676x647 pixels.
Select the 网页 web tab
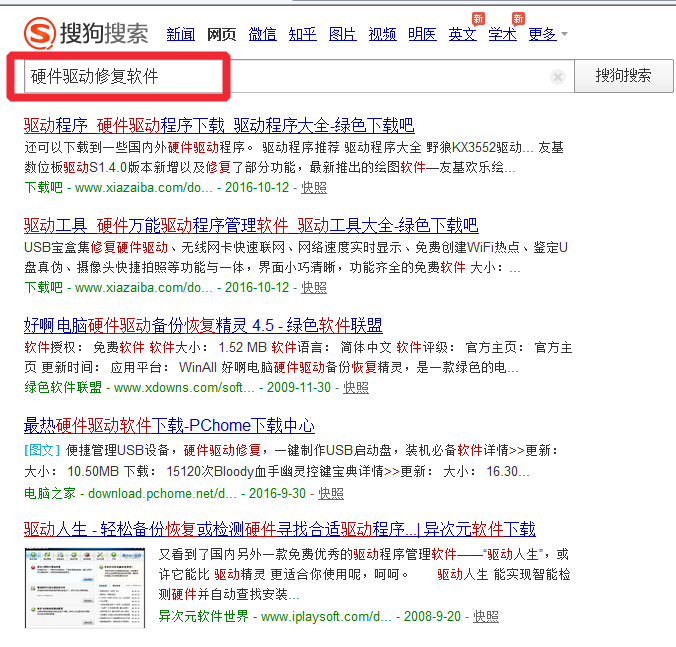[x=221, y=34]
